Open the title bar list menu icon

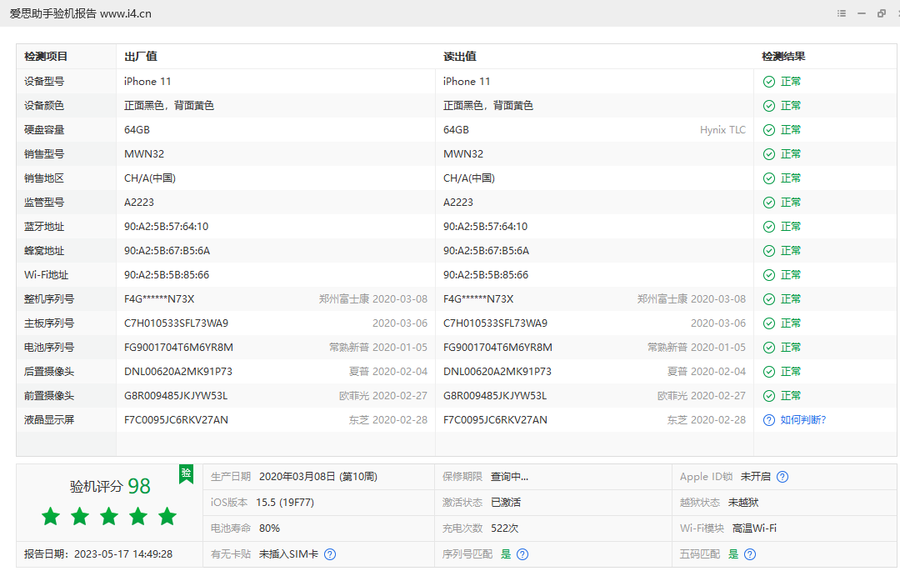pyautogui.click(x=841, y=14)
